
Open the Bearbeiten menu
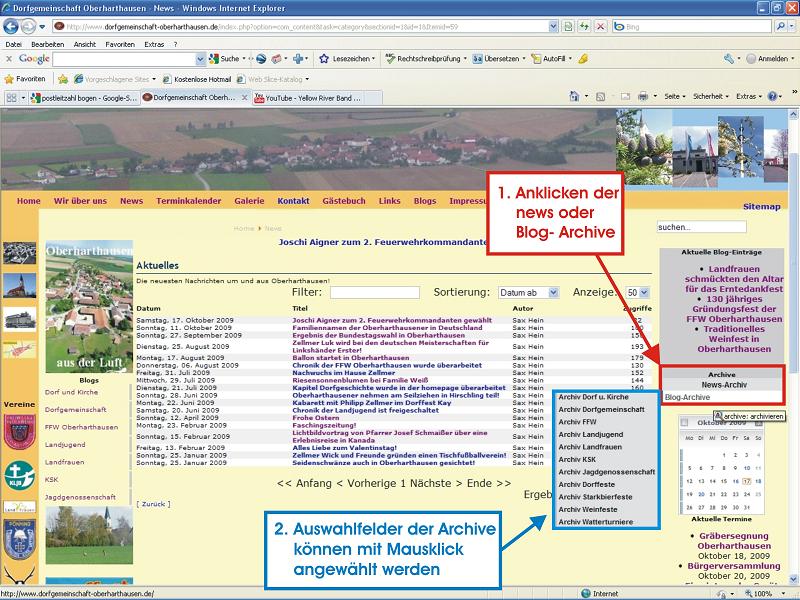click(47, 44)
